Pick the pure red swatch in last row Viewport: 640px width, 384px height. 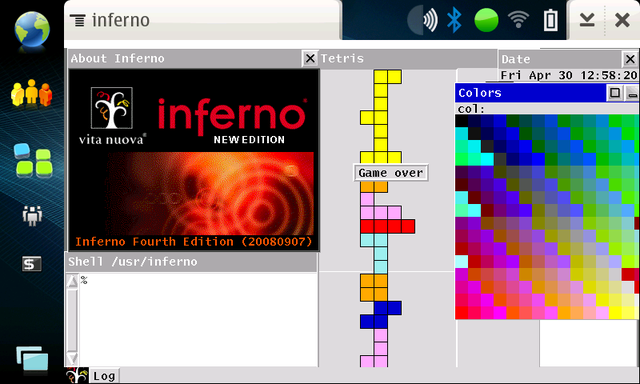coord(462,313)
